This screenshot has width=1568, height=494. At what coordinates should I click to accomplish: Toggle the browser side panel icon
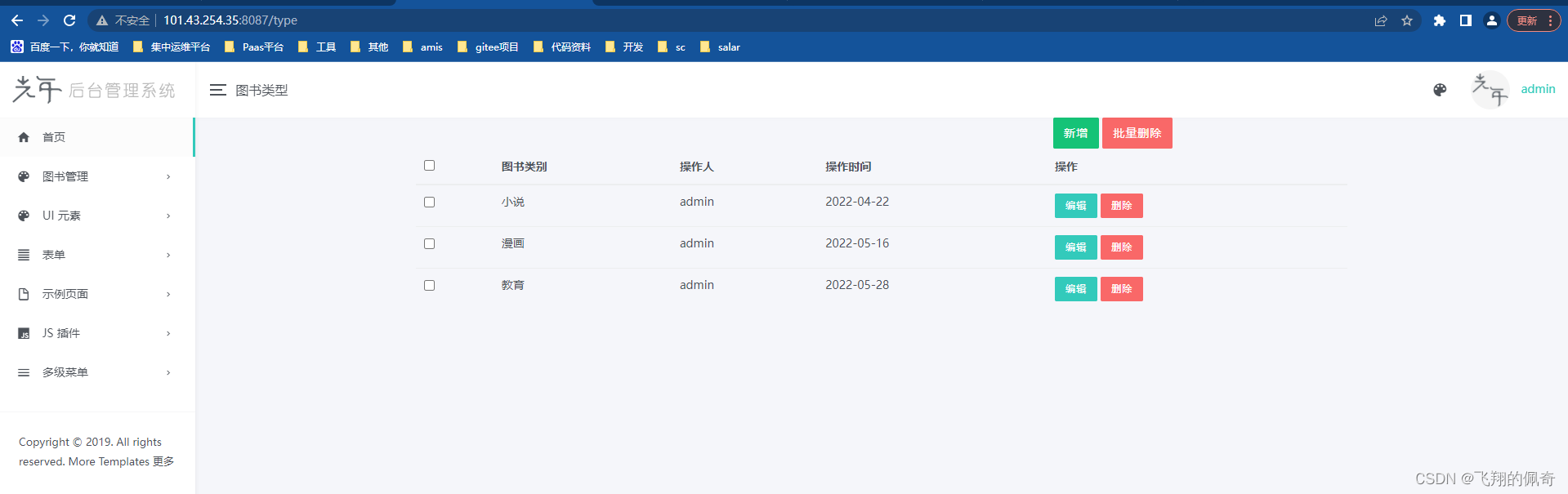[x=1466, y=20]
